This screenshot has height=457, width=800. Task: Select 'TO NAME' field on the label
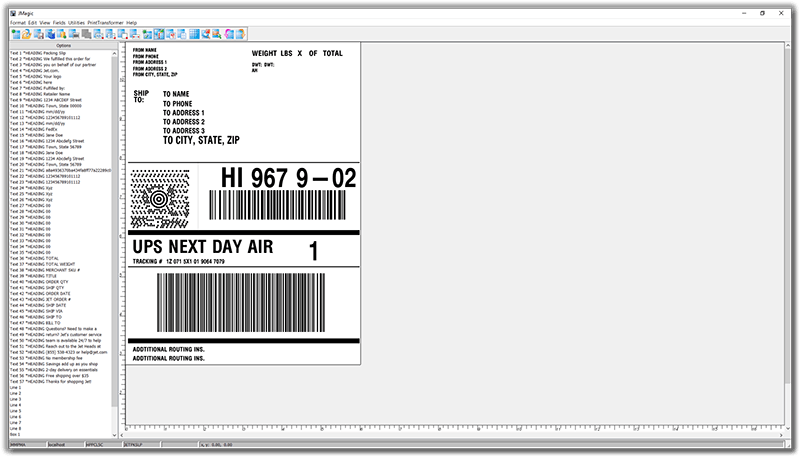(176, 94)
